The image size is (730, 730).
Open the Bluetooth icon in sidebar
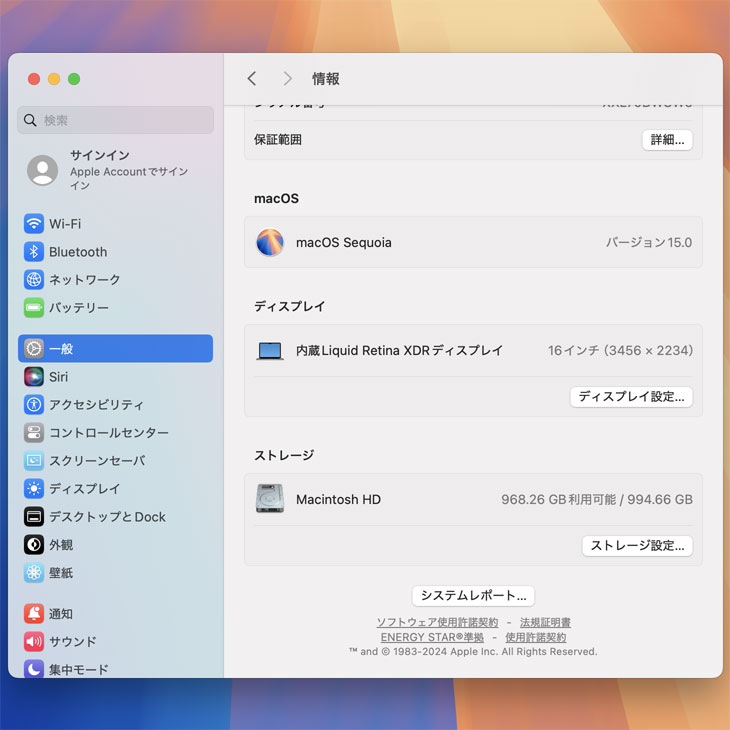[34, 252]
